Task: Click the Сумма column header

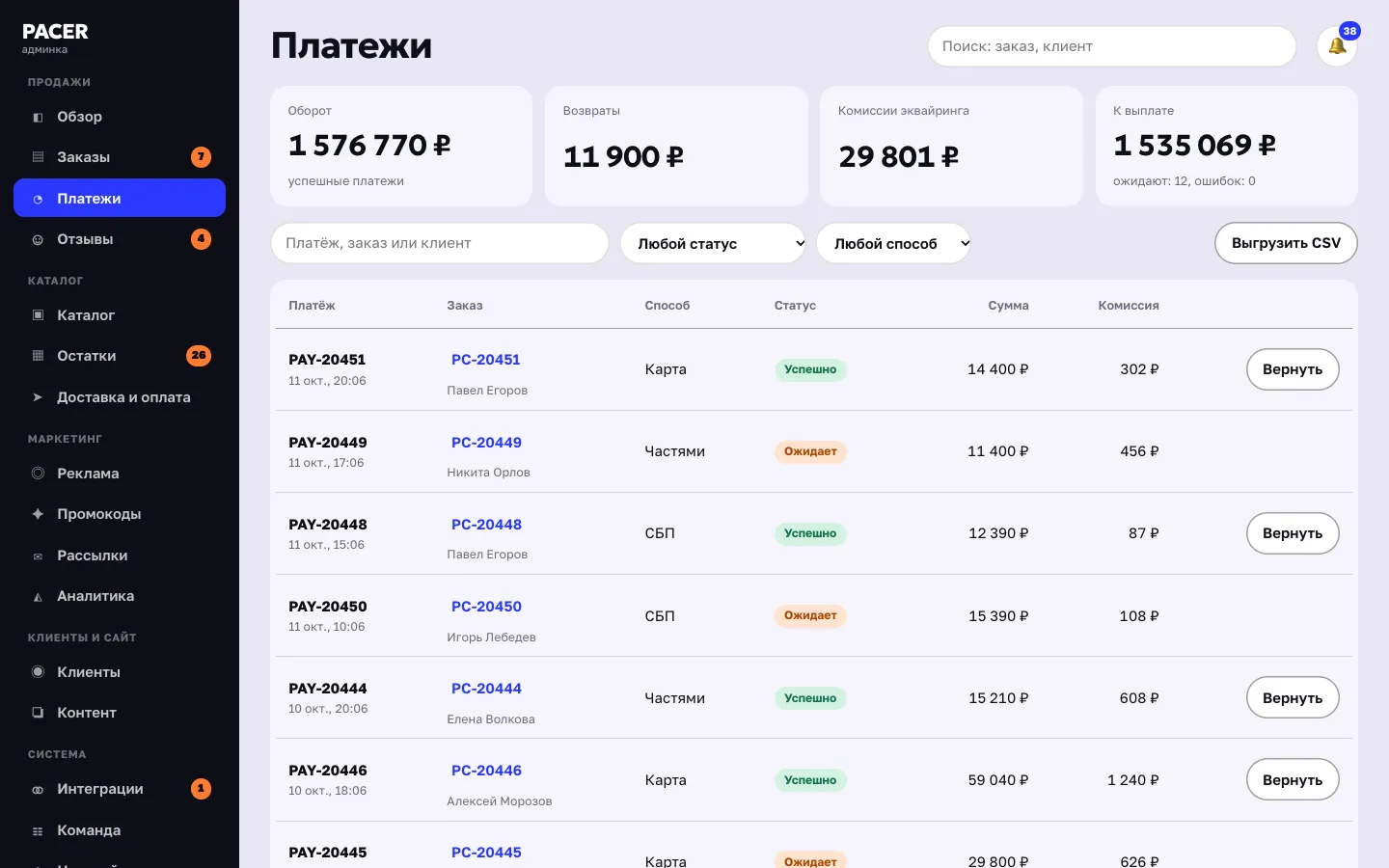Action: pyautogui.click(x=1008, y=306)
